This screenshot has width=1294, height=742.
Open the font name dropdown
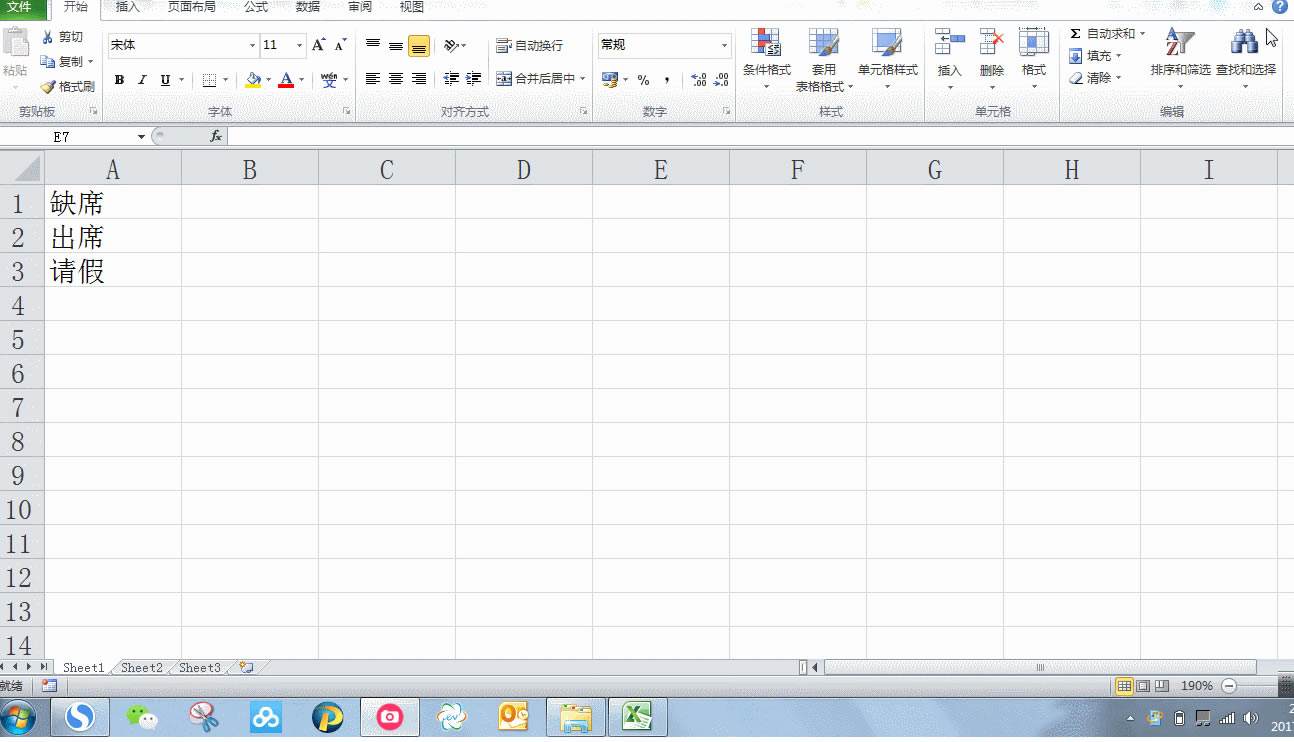(x=252, y=45)
